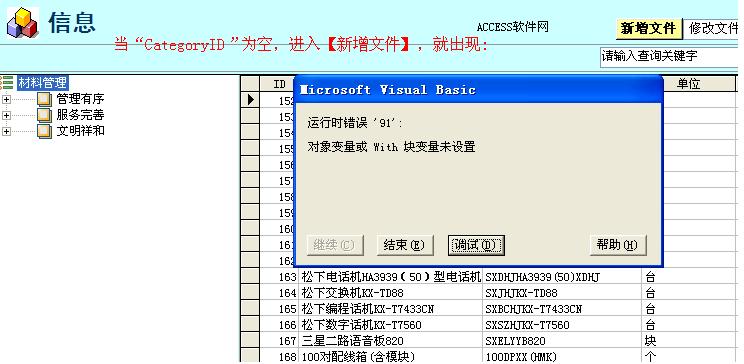Screen dimensions: 744x364
Task: Click the current record row selector arrow
Action: coord(250,100)
